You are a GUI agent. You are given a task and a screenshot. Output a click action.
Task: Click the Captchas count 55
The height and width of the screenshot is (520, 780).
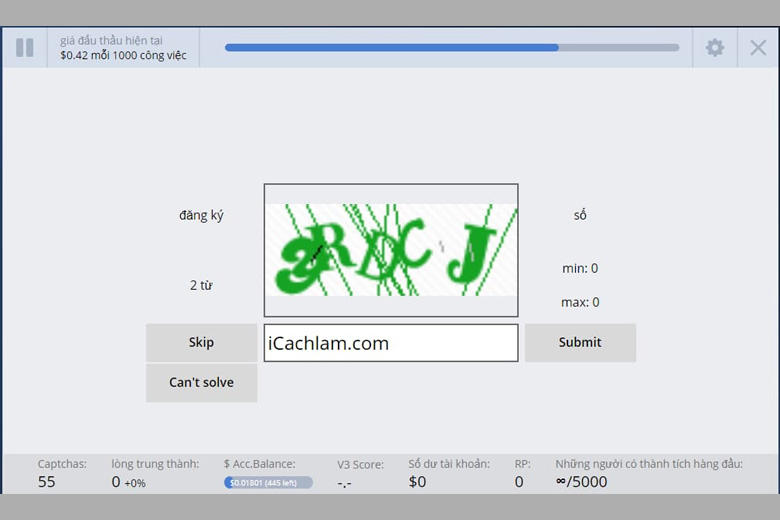coord(47,482)
